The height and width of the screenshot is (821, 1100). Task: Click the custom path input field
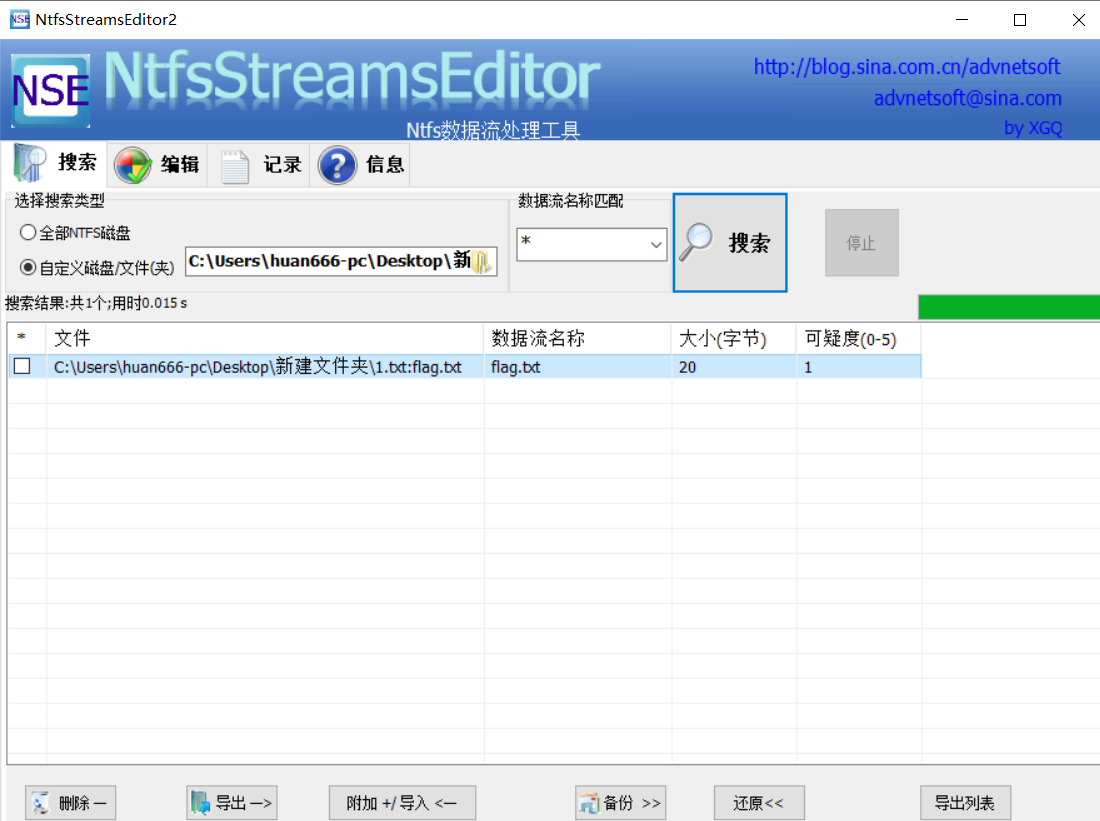pos(341,261)
